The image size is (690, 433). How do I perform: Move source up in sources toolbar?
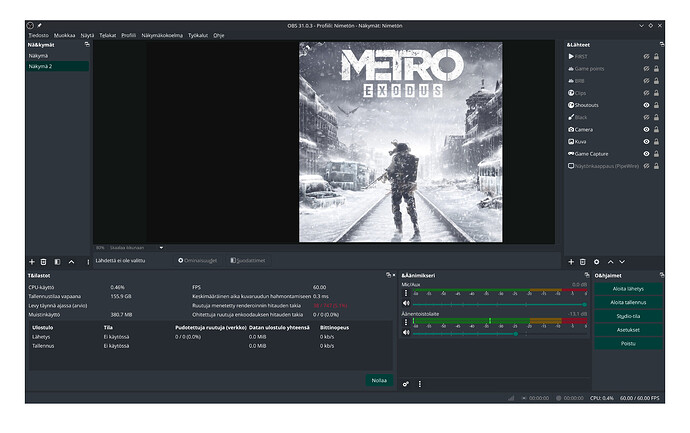611,262
